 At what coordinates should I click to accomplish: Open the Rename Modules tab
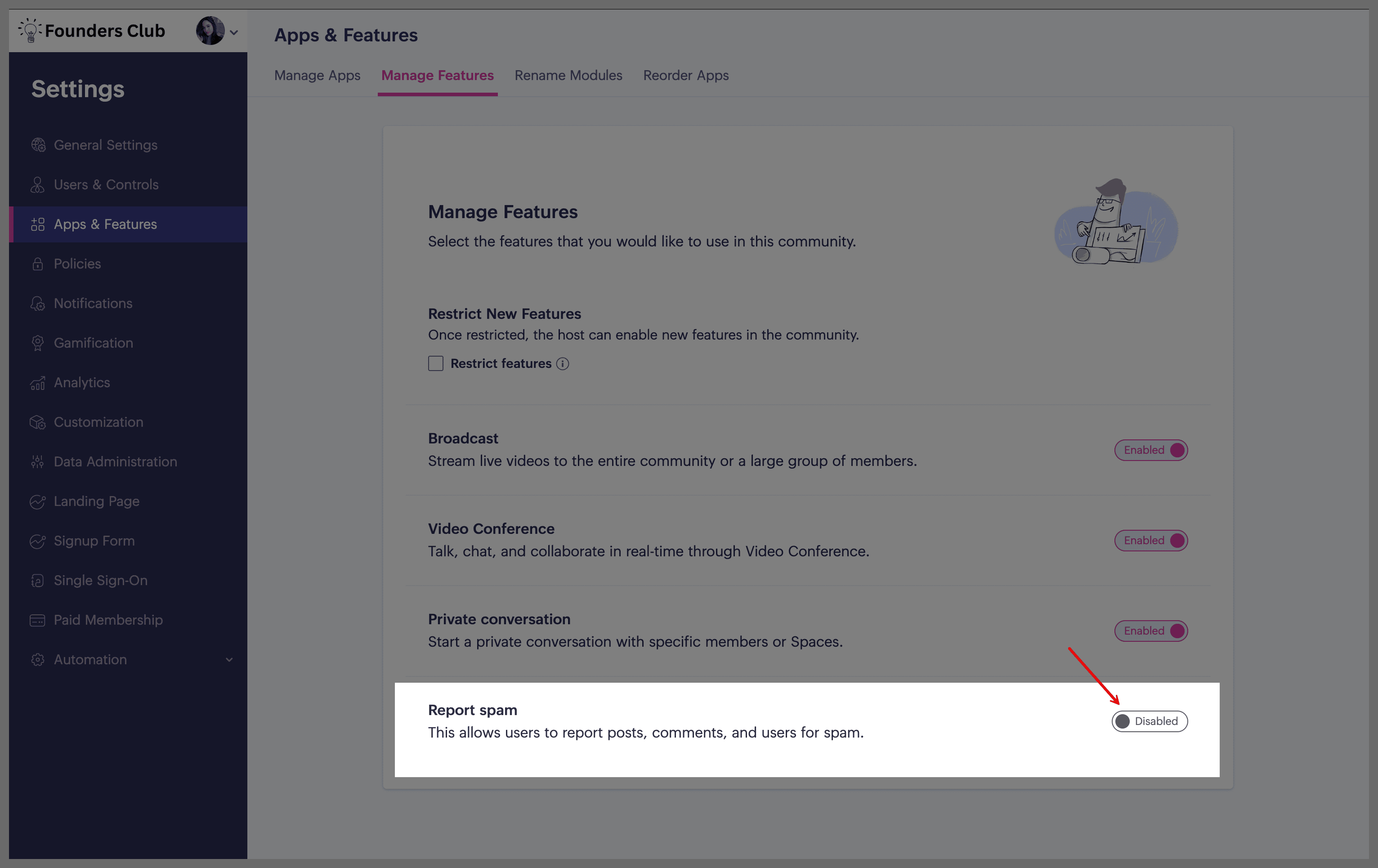click(x=568, y=76)
